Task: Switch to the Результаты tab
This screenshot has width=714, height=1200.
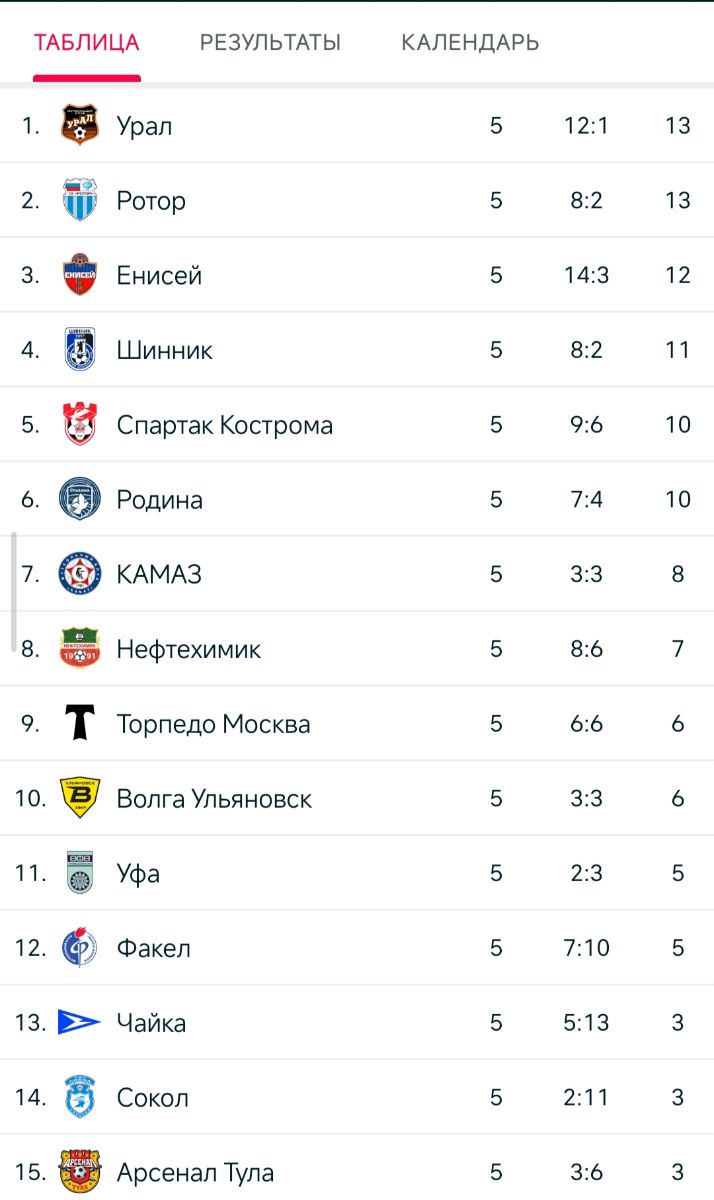Action: pyautogui.click(x=270, y=43)
